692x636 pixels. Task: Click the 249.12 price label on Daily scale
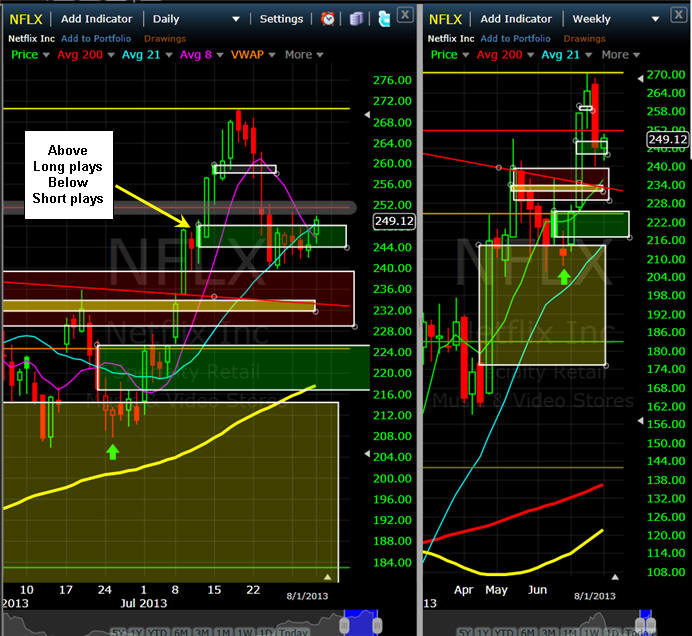(x=394, y=221)
